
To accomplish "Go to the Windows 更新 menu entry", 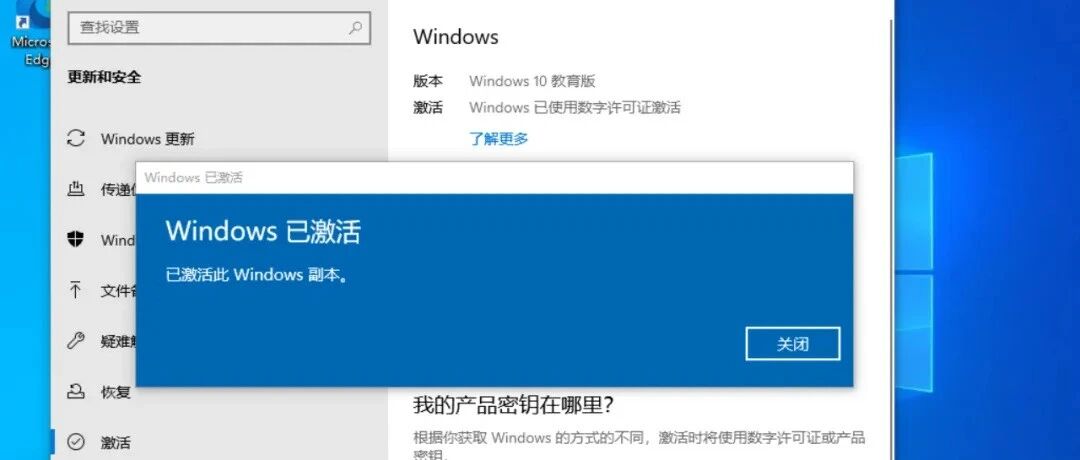I will click(x=147, y=139).
